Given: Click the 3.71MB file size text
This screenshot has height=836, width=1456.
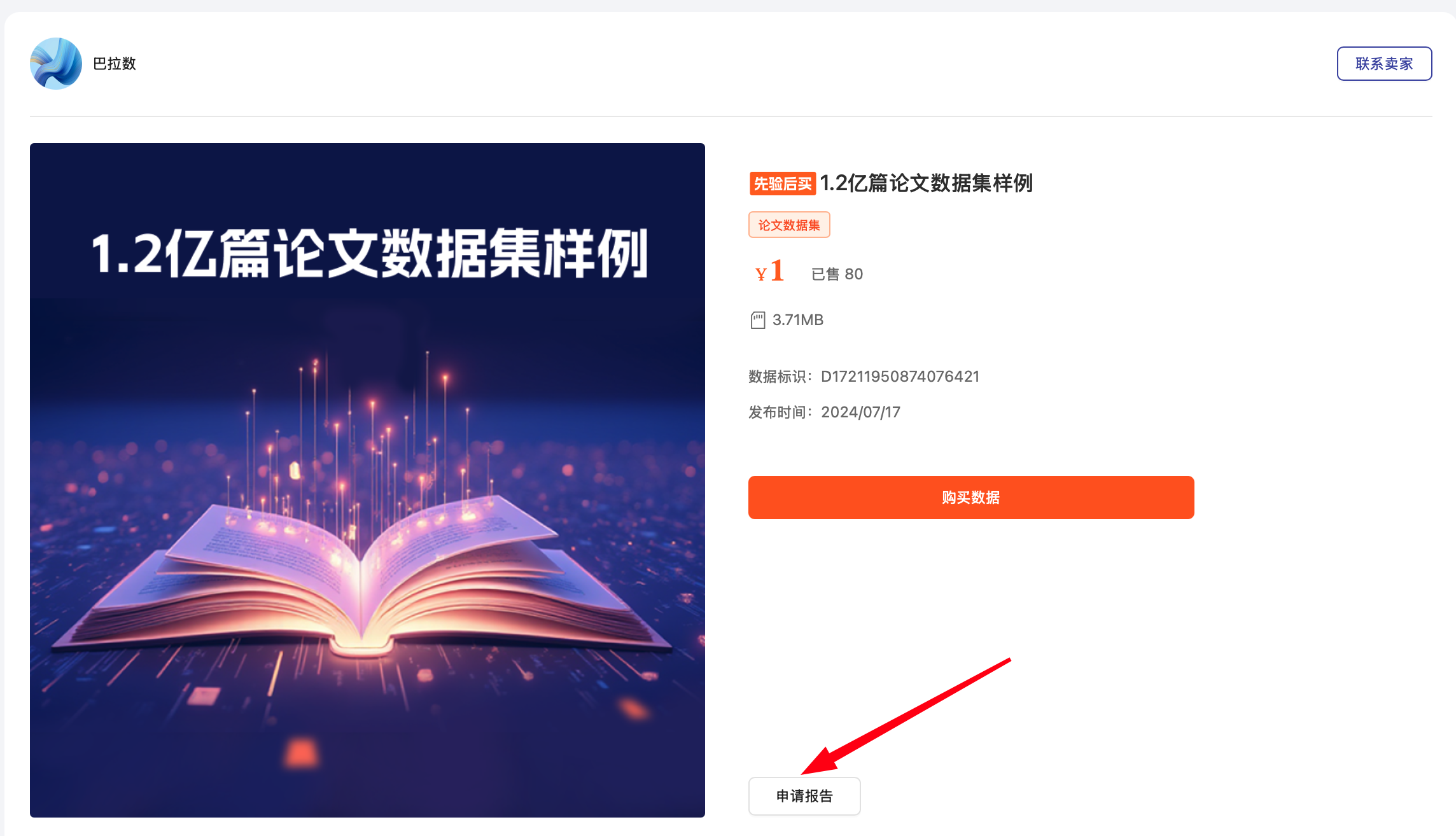Looking at the screenshot, I should (x=798, y=320).
